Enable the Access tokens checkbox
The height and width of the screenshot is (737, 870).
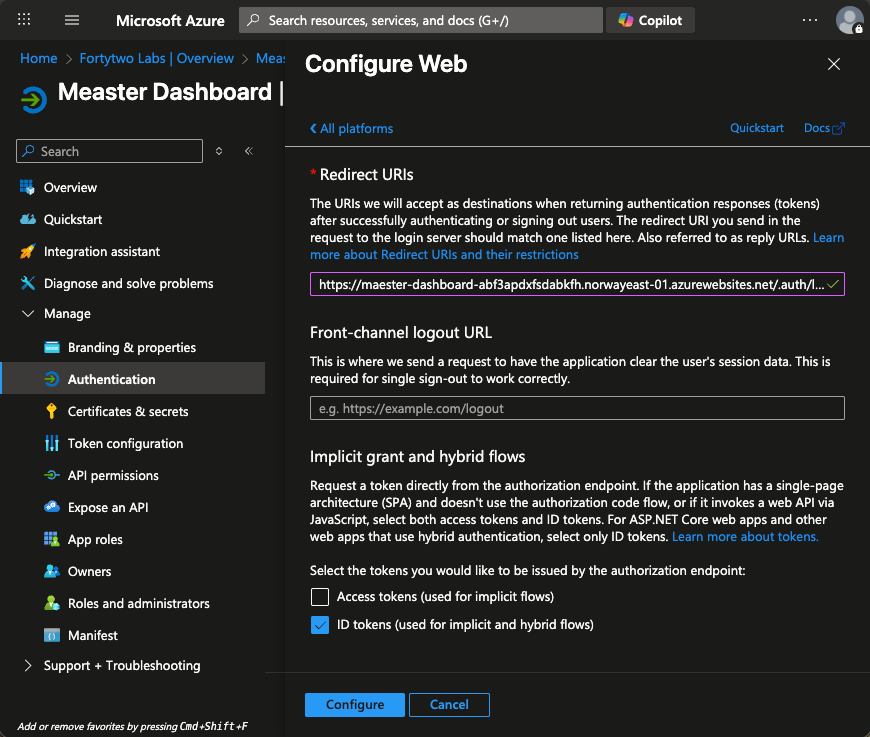tap(320, 597)
